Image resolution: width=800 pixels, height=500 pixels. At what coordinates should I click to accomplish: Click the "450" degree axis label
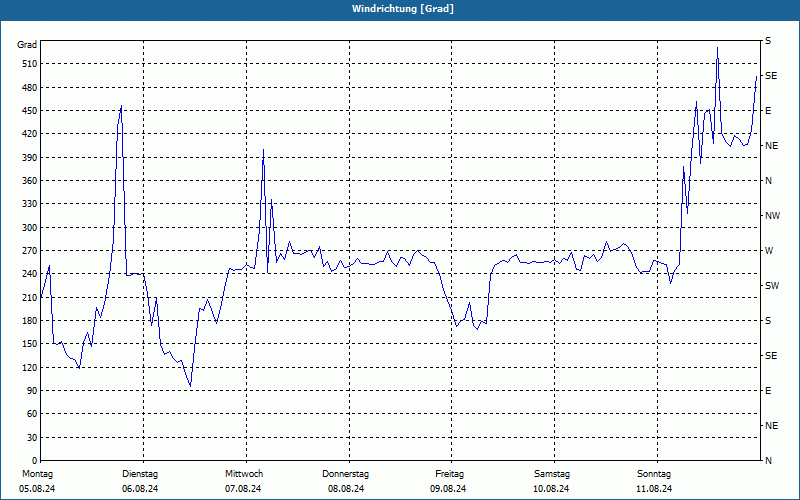[x=29, y=111]
